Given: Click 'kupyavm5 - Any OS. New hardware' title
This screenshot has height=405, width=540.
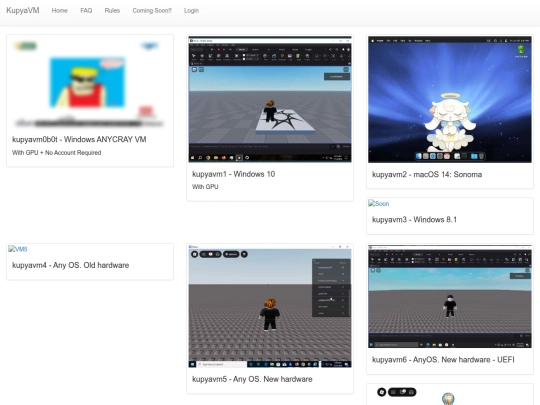Looking at the screenshot, I should tap(252, 379).
